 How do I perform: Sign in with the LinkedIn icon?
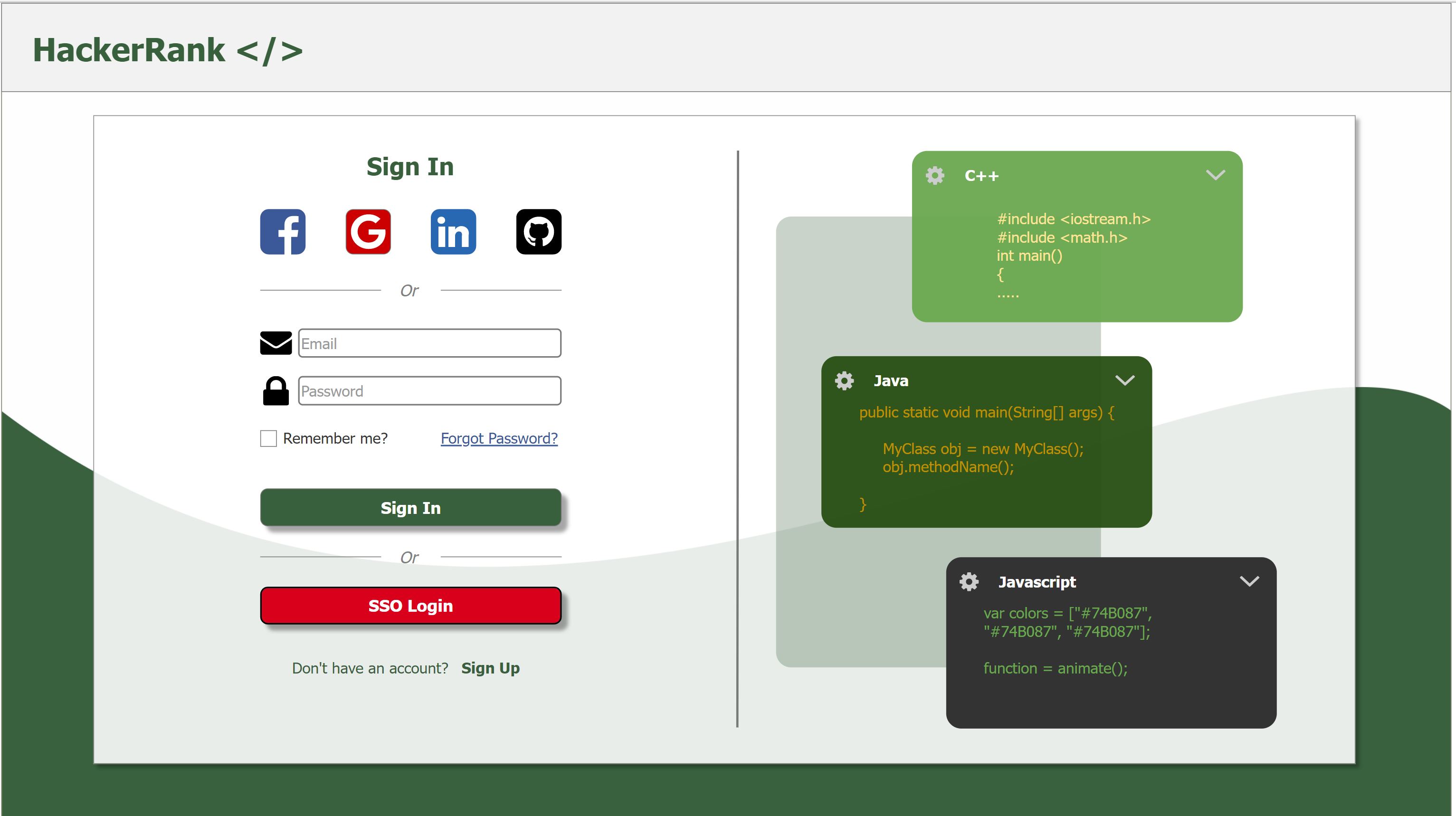coord(453,232)
